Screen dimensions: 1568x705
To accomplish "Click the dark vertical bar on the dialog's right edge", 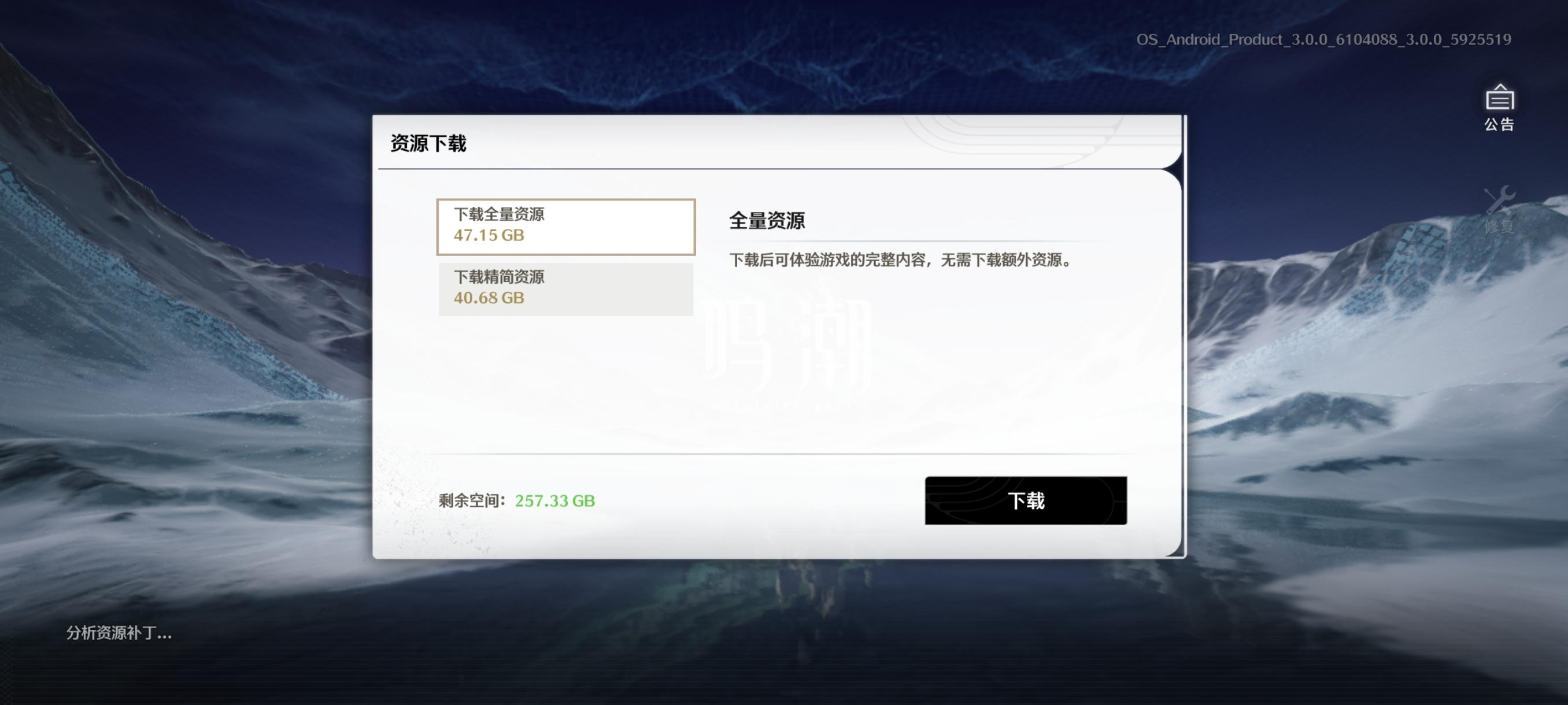I will pos(1184,336).
